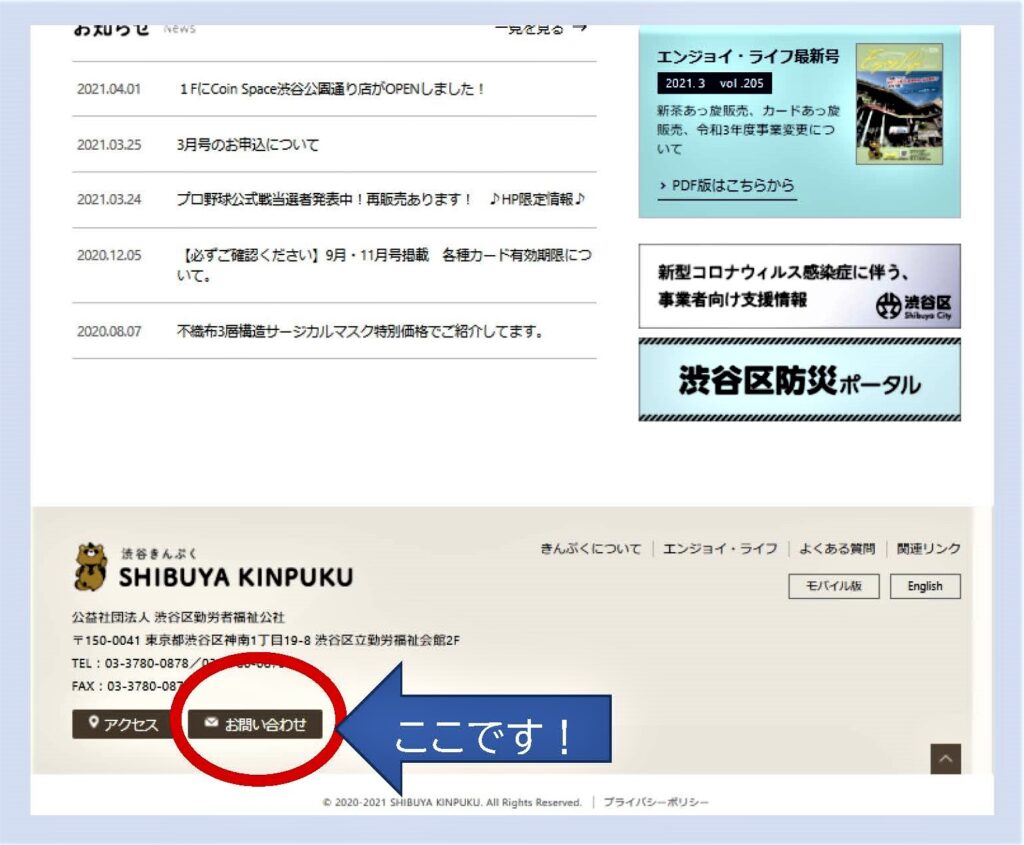Open the お問い合わせ contact button
Image resolution: width=1024 pixels, height=845 pixels.
click(255, 724)
